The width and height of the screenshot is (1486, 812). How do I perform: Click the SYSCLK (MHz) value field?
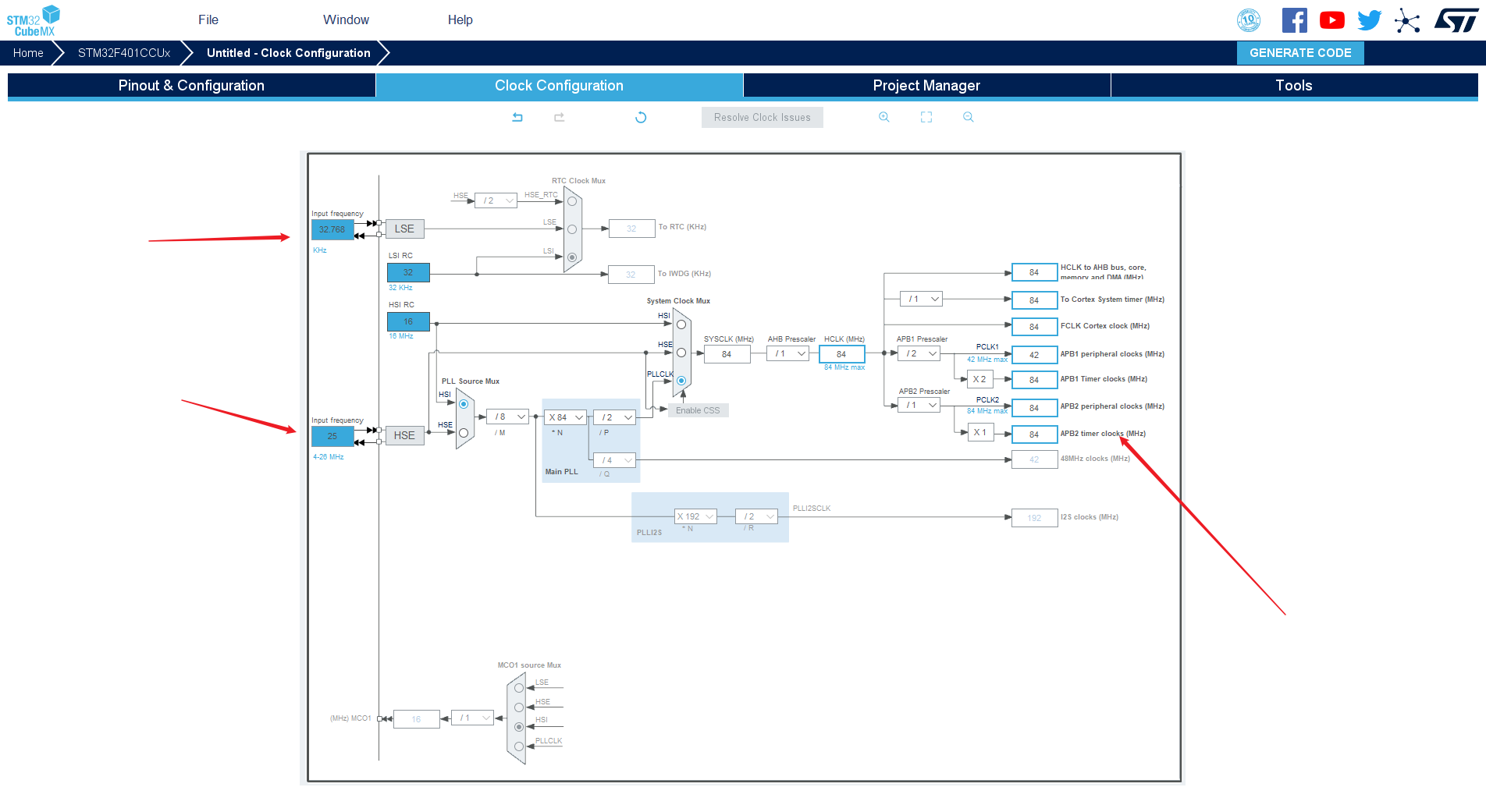coord(727,354)
